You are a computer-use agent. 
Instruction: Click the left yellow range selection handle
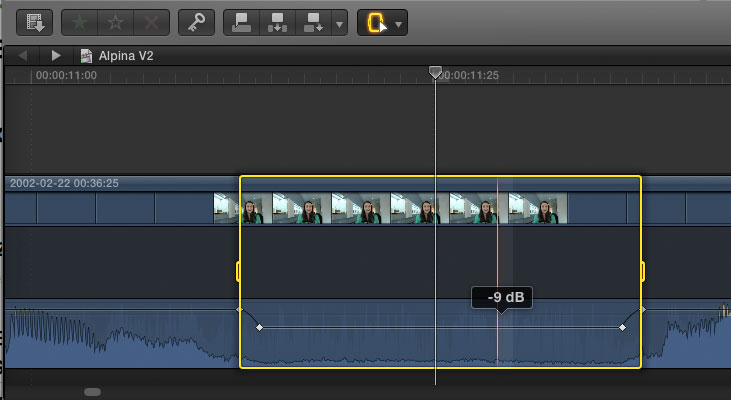click(x=239, y=271)
